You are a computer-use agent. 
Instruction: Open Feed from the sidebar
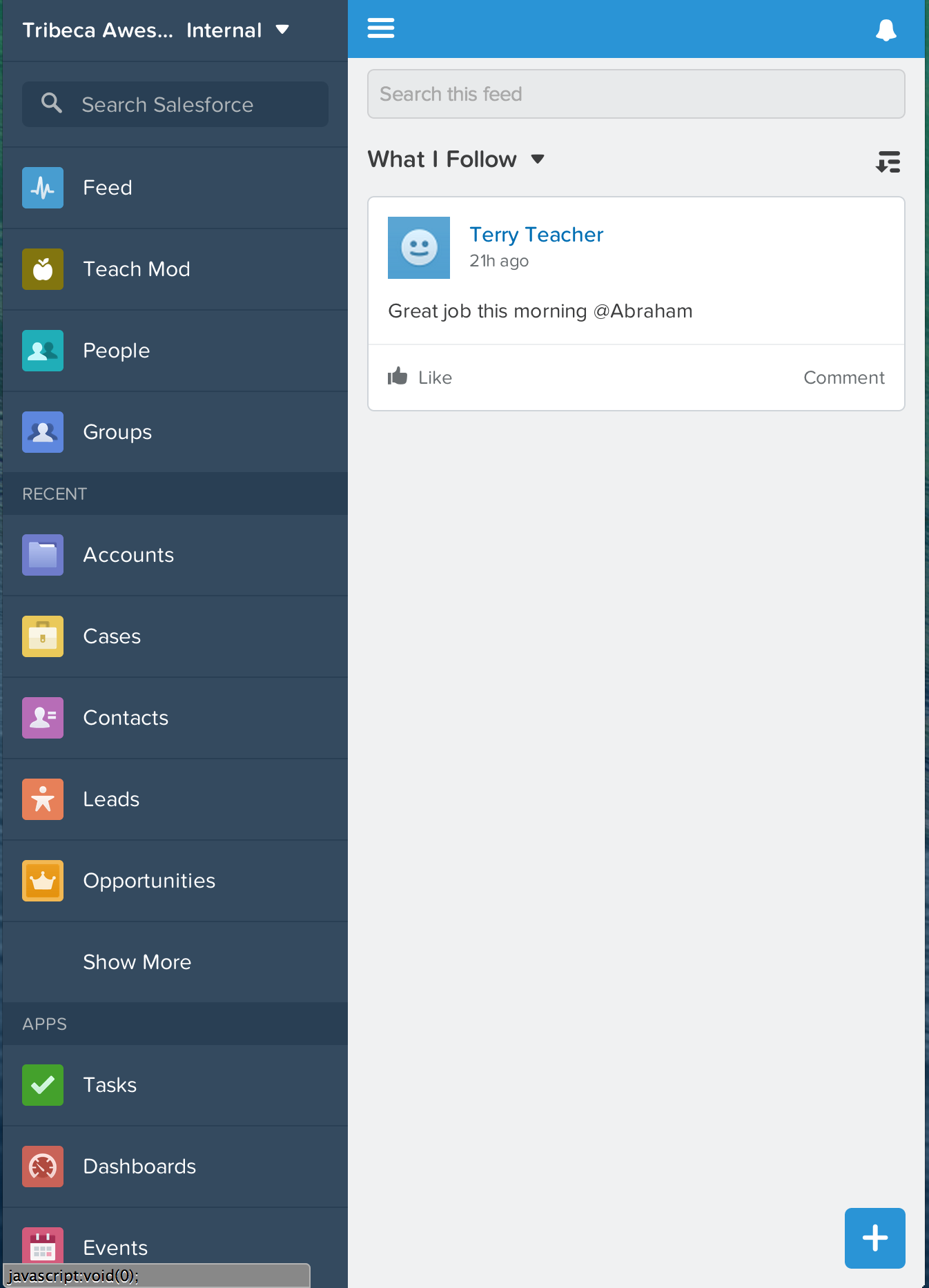pos(175,188)
